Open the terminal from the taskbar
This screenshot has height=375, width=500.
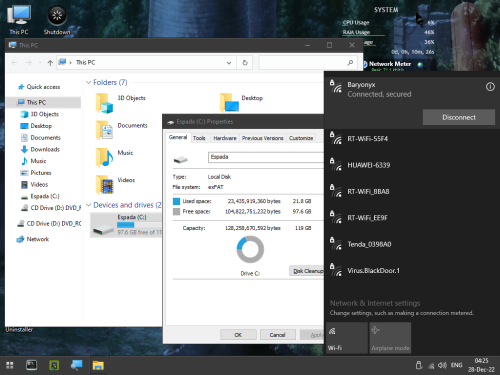click(x=32, y=365)
